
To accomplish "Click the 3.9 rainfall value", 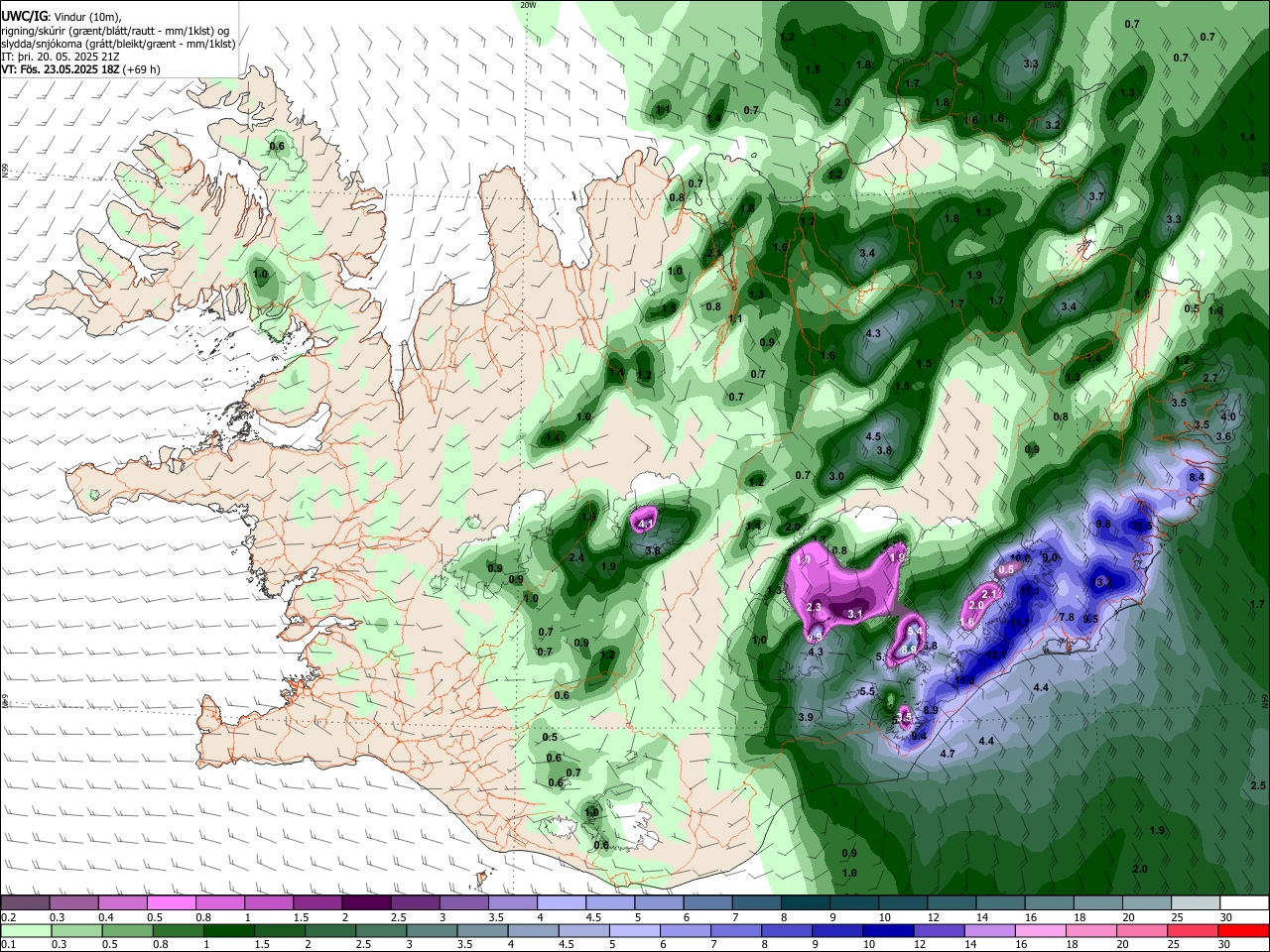I will click(806, 717).
